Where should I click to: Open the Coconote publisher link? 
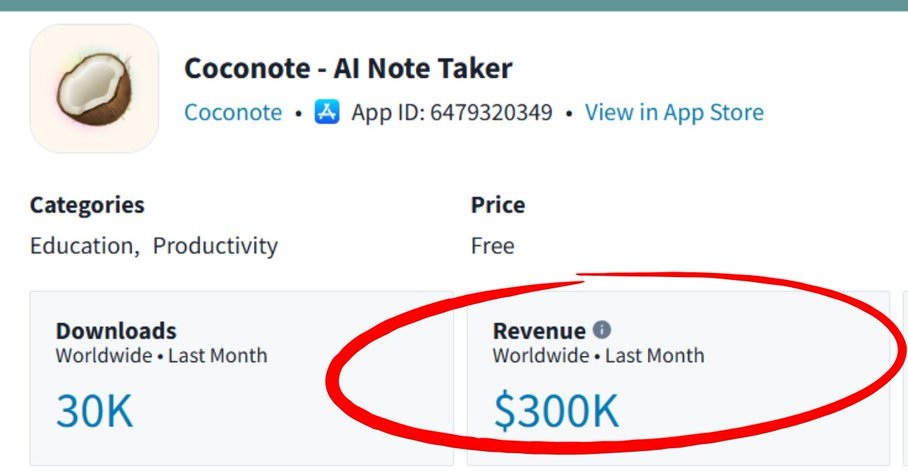click(x=233, y=112)
